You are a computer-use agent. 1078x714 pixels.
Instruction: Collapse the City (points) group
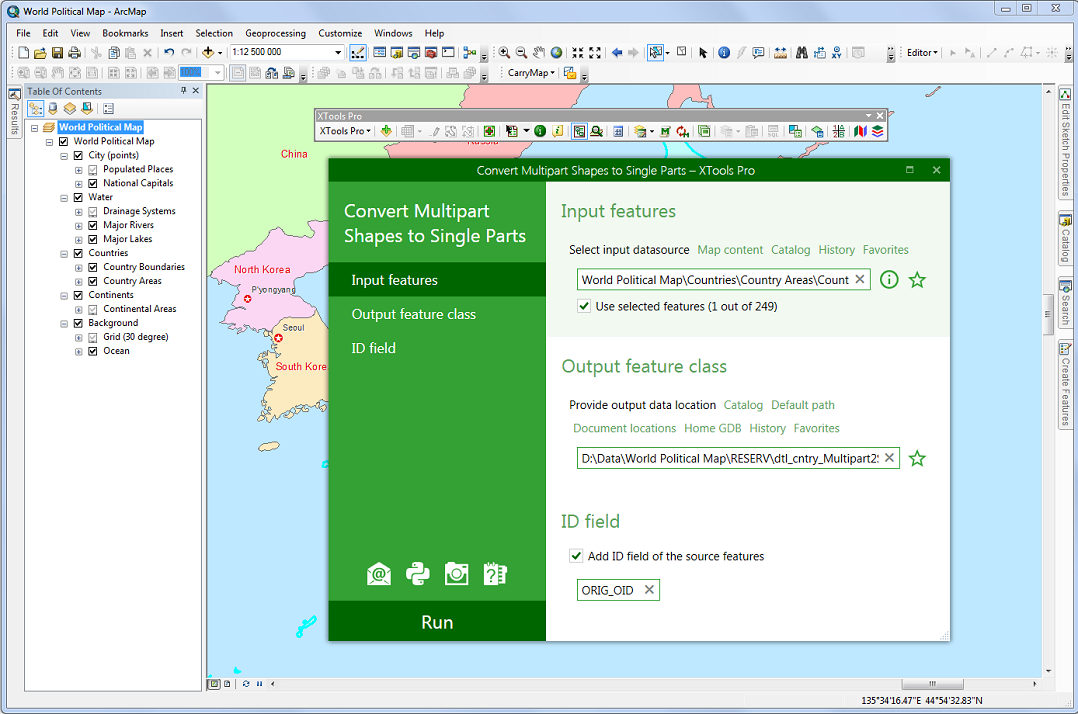[64, 156]
